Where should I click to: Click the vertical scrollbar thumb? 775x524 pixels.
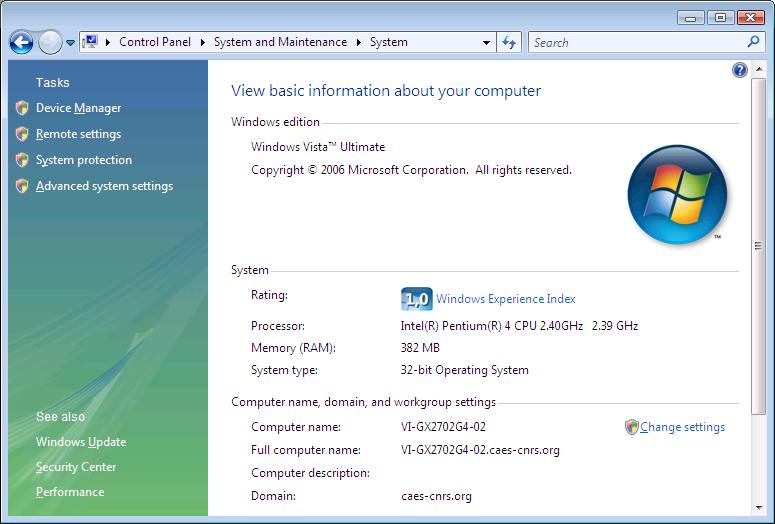(759, 246)
